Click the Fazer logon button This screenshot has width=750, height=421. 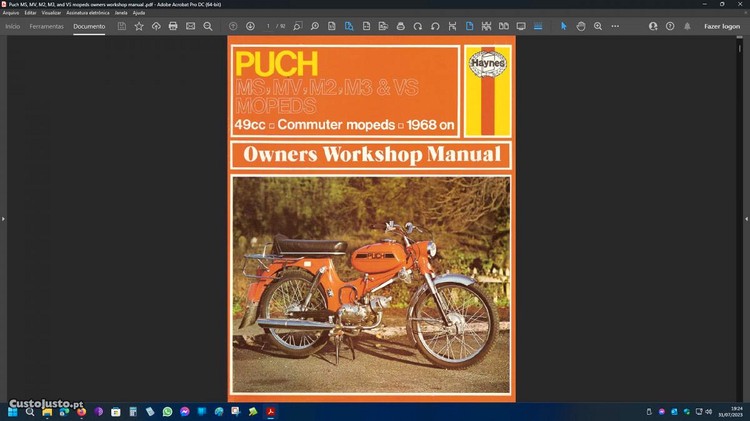click(x=721, y=26)
